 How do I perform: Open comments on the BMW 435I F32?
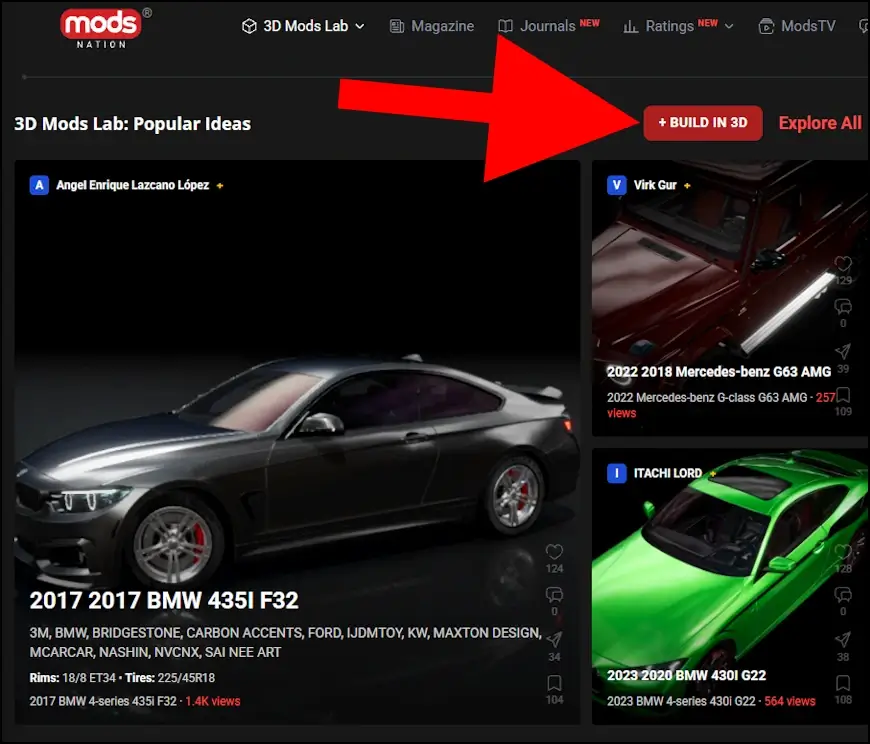pyautogui.click(x=554, y=595)
